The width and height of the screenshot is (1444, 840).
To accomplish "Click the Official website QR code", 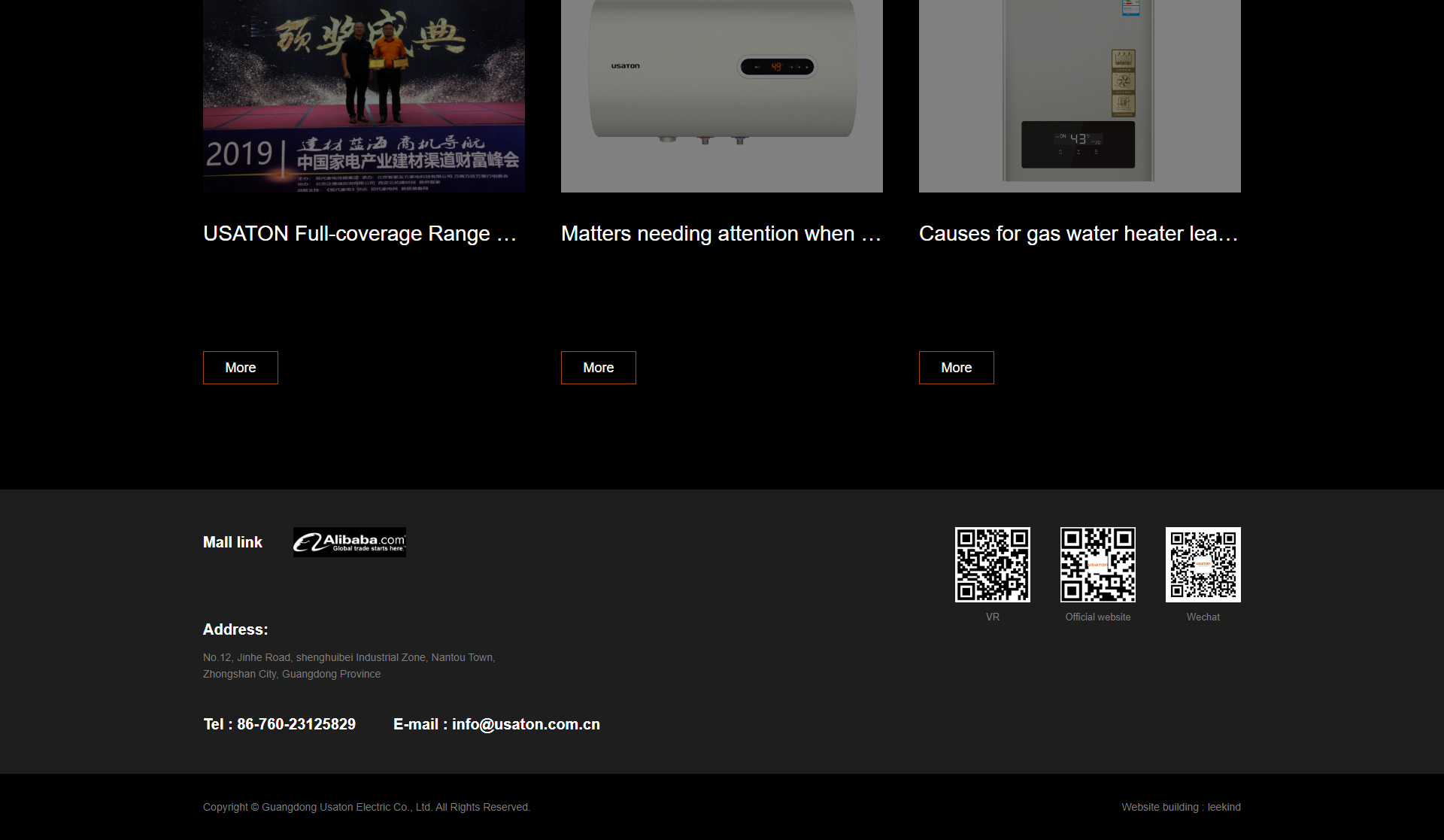I will [1097, 565].
